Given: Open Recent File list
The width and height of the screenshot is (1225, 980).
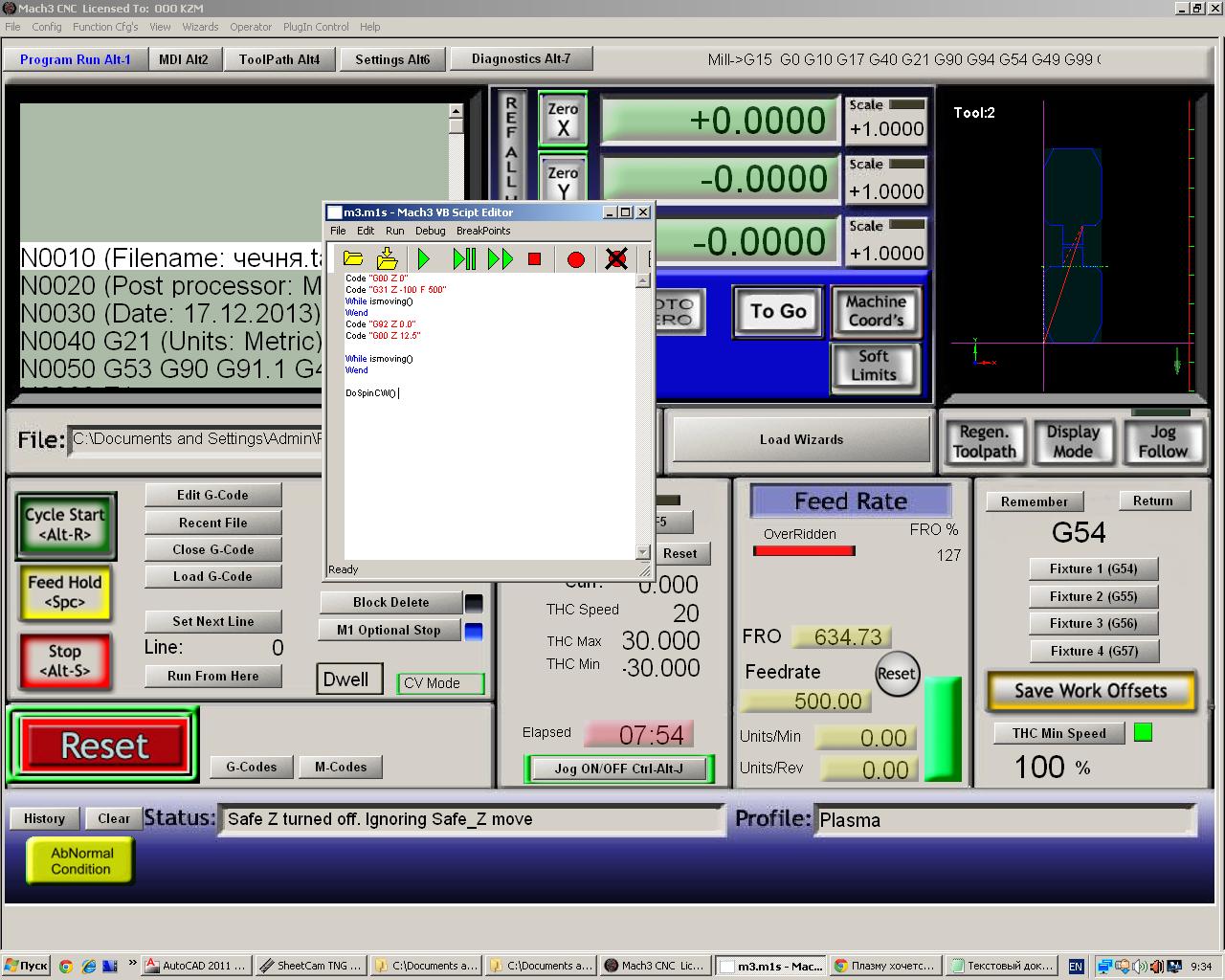Looking at the screenshot, I should coord(213,523).
